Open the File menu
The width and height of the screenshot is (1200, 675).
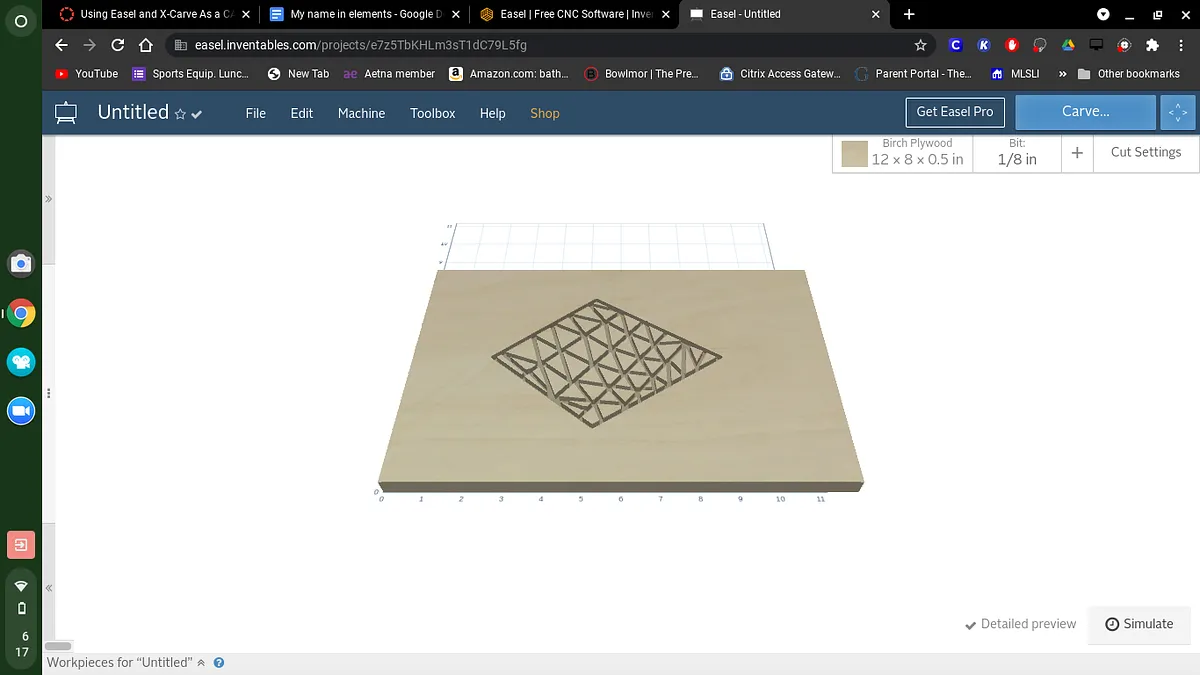[x=256, y=113]
